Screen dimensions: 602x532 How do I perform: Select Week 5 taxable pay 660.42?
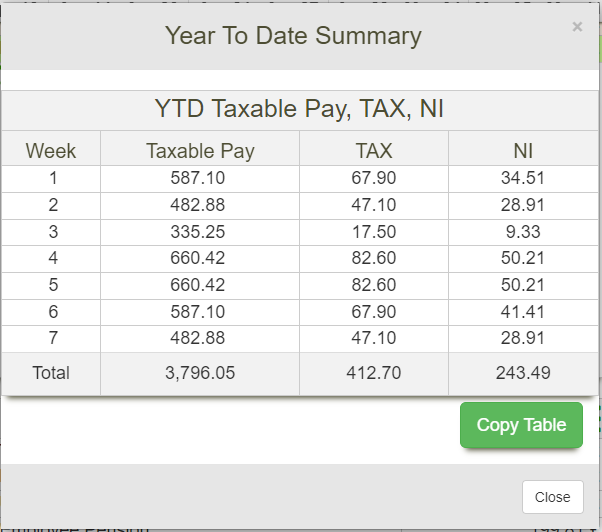tap(200, 286)
